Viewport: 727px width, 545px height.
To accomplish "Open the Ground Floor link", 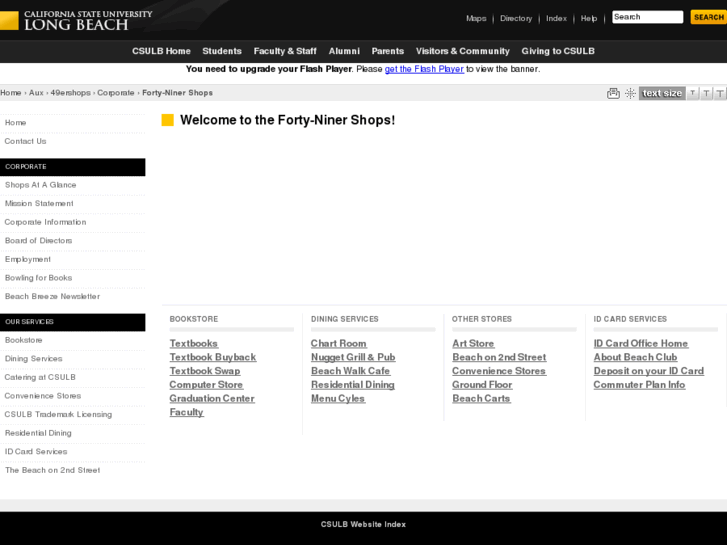I will tap(482, 385).
